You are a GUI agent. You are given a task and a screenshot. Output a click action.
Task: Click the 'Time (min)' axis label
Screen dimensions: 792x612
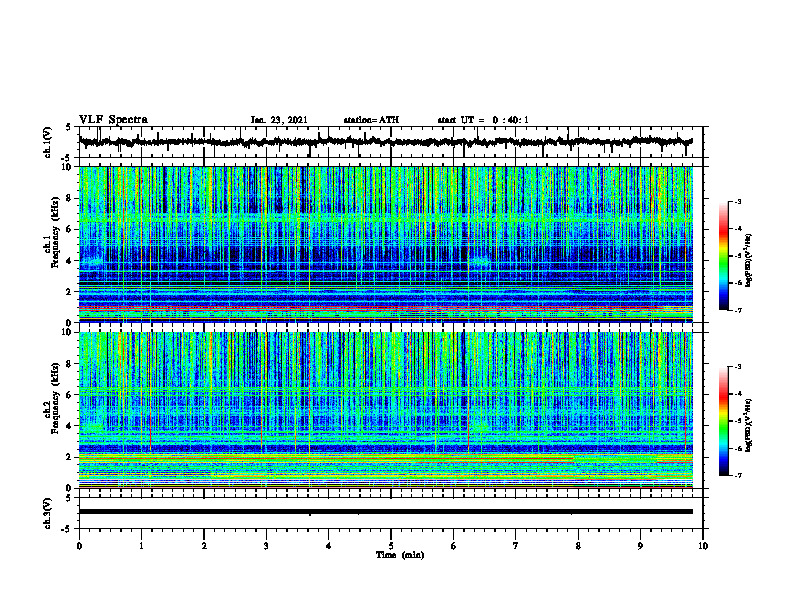click(x=400, y=555)
